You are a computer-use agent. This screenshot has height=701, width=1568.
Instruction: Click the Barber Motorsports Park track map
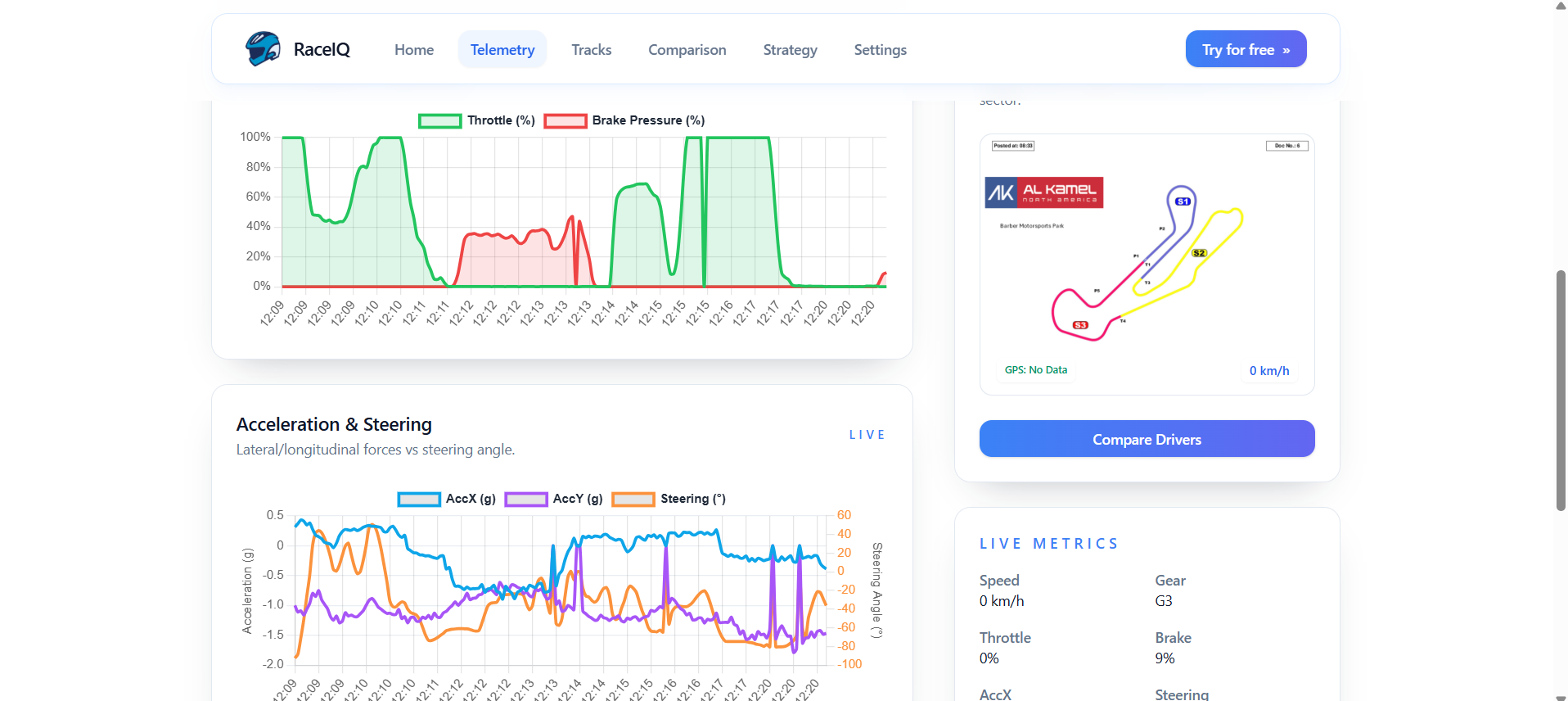point(1147,265)
